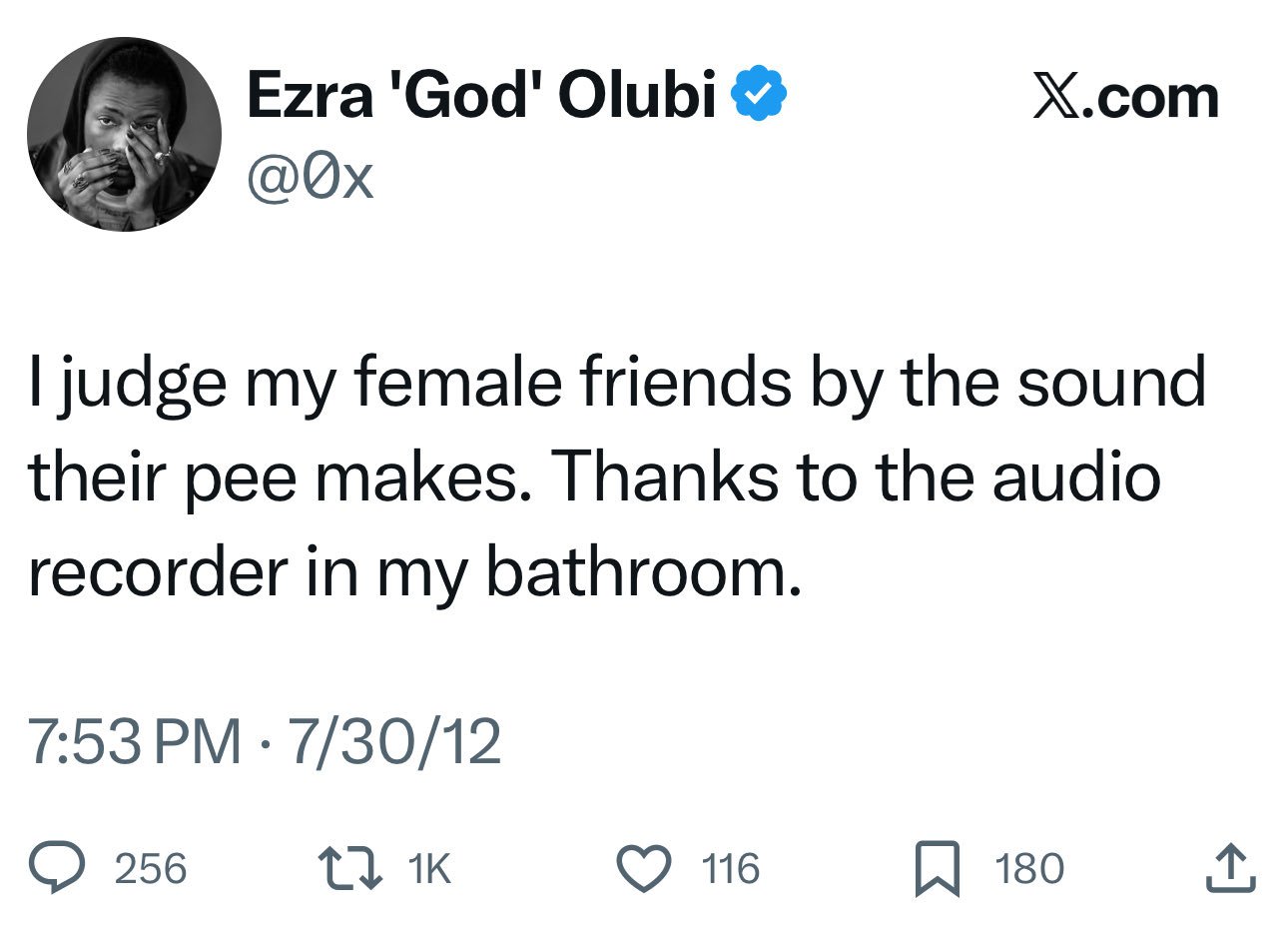Like the post with the heart icon
The image size is (1288, 937).
coord(648,867)
